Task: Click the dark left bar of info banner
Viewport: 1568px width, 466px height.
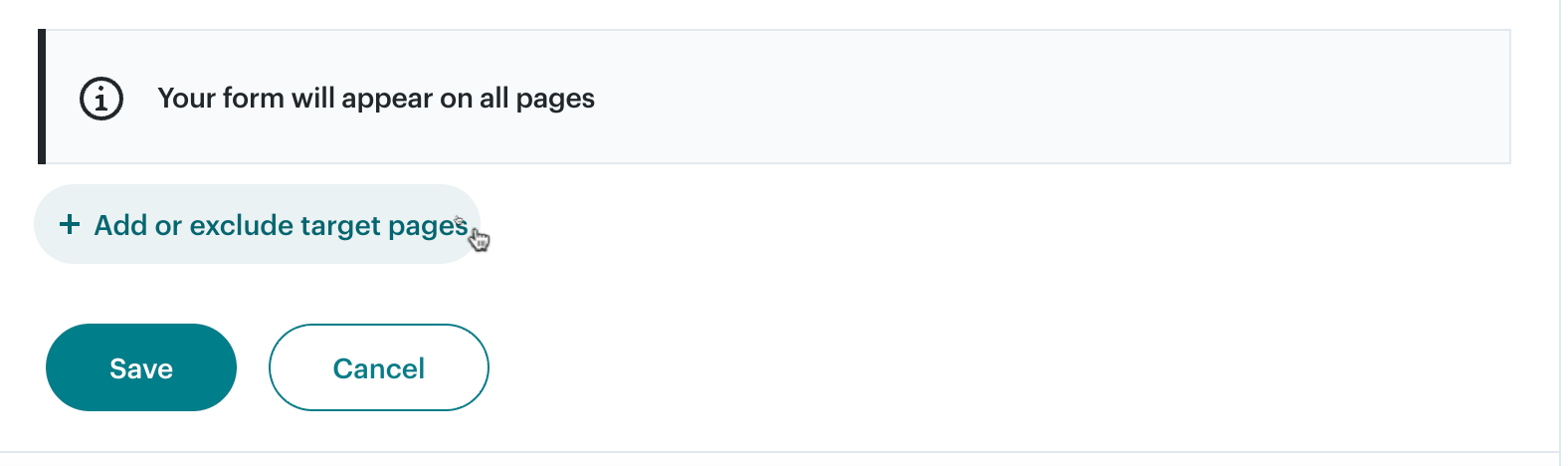Action: click(x=42, y=97)
